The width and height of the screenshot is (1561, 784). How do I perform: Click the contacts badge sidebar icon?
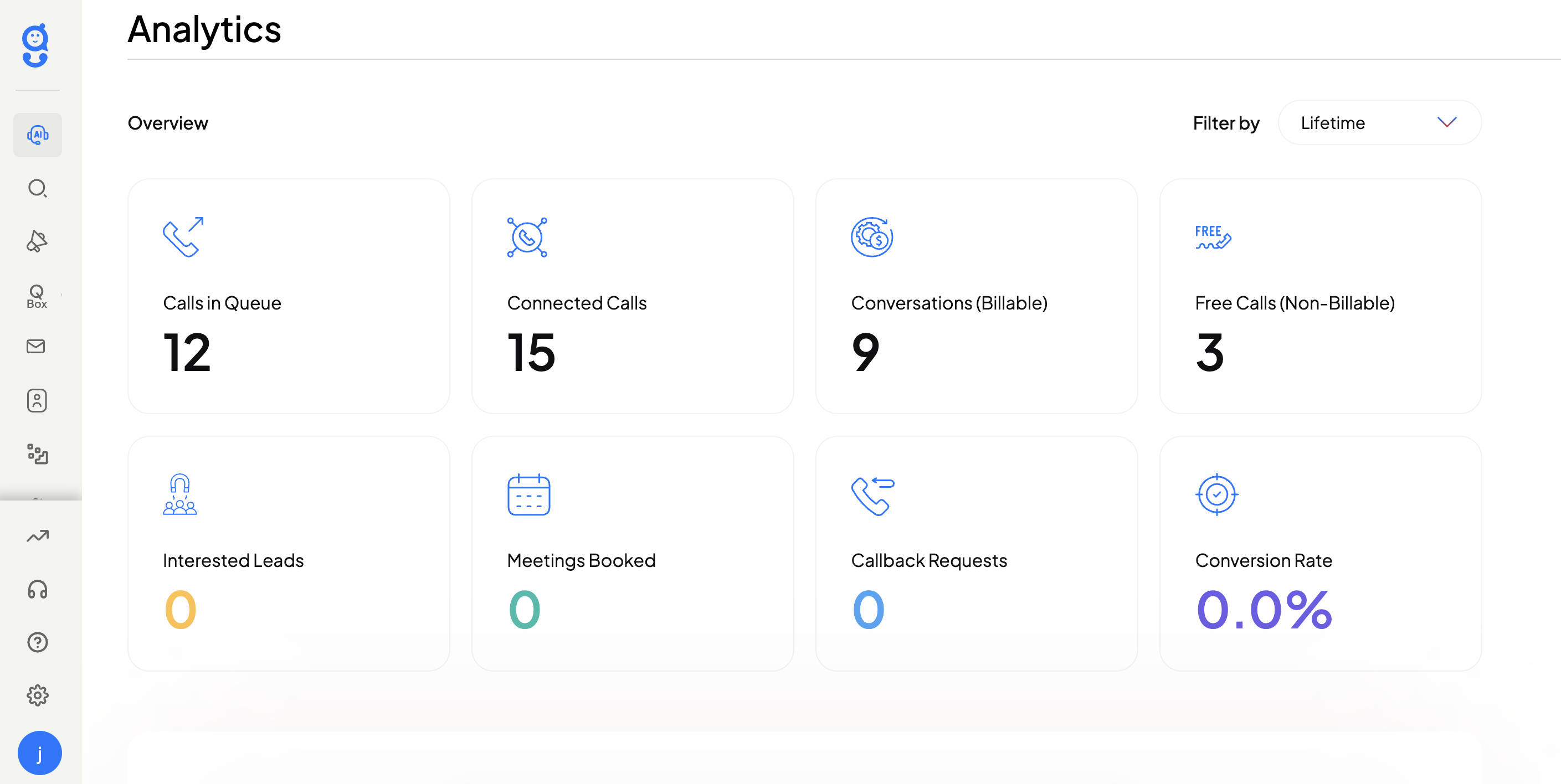click(37, 400)
